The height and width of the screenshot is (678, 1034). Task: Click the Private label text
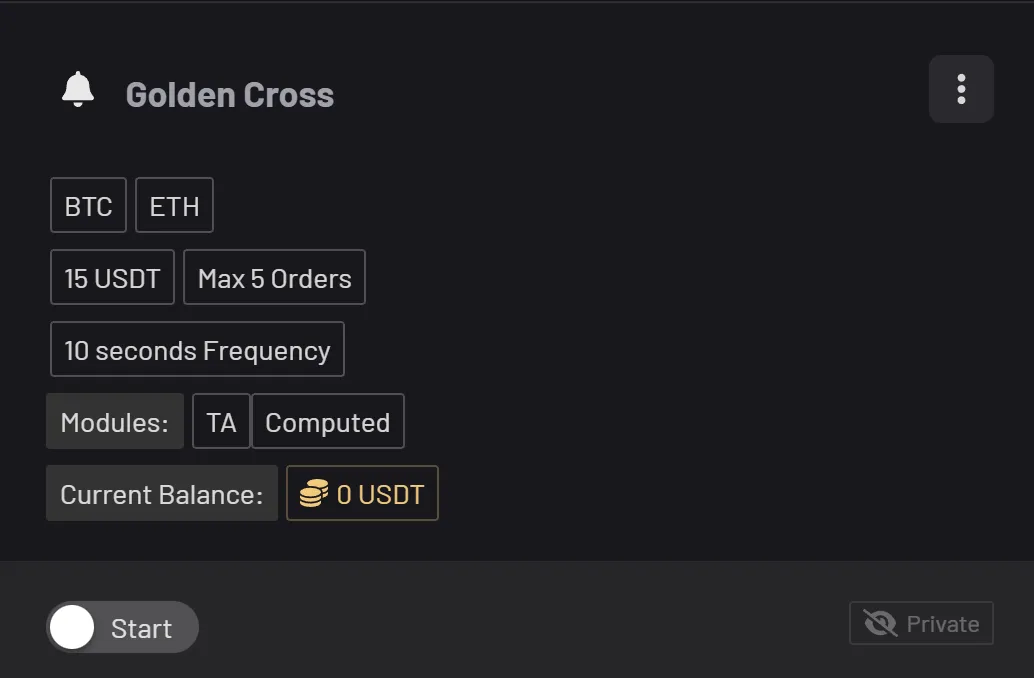943,624
